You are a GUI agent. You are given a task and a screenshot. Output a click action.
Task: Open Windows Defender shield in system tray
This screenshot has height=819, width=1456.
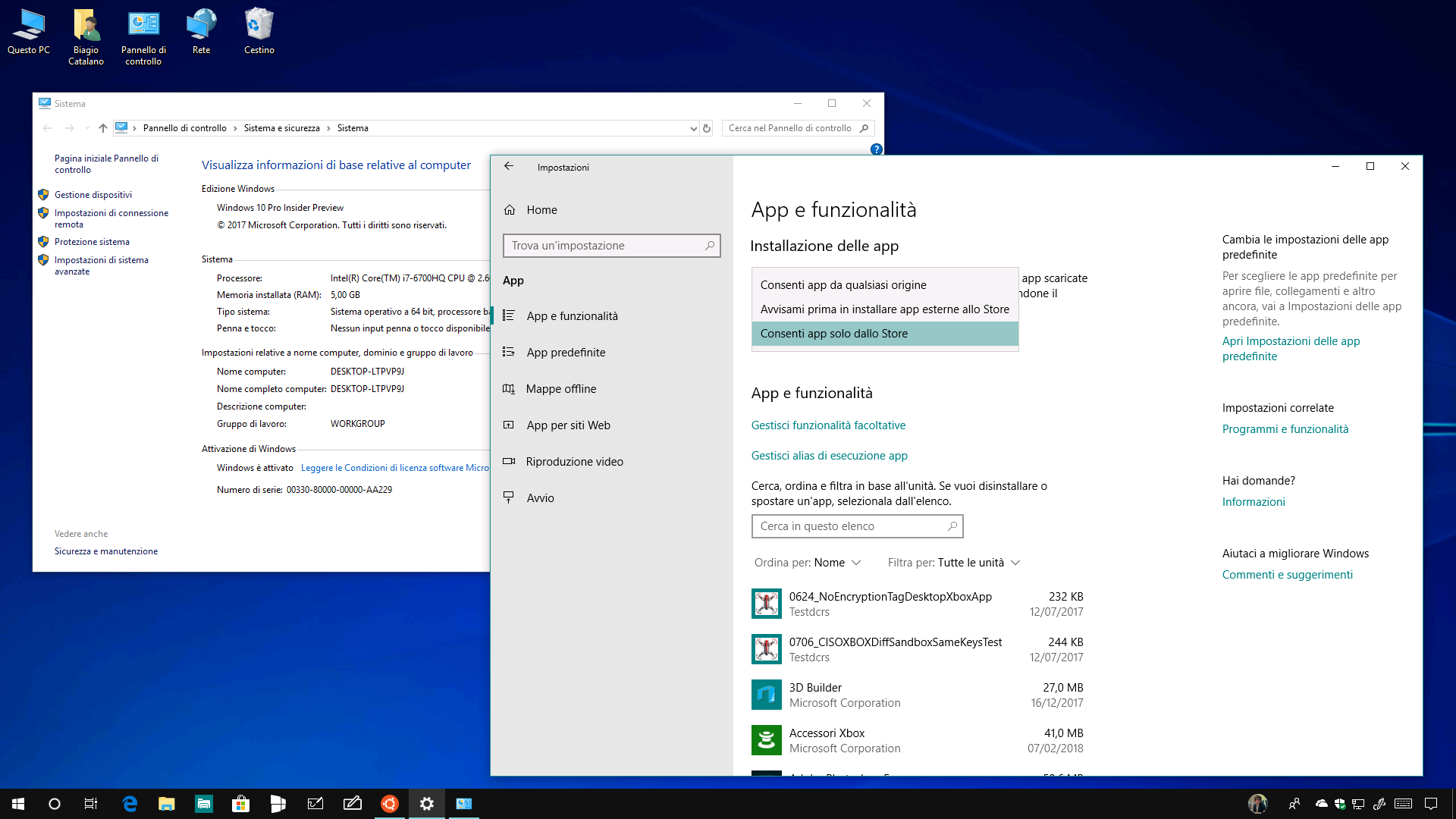(1340, 804)
